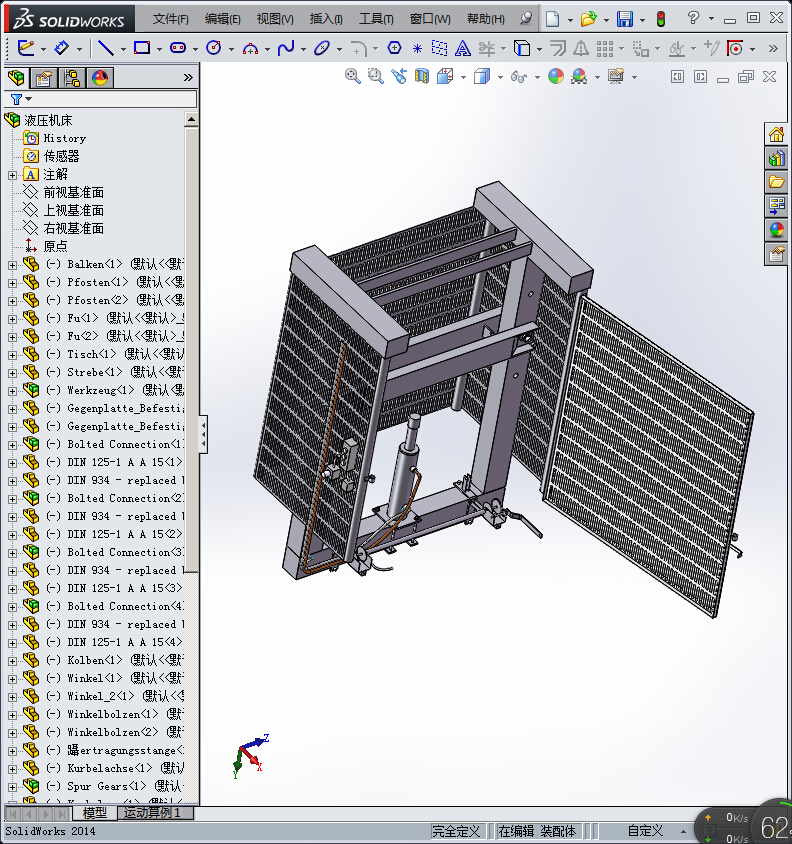Image resolution: width=792 pixels, height=844 pixels.
Task: Open the ConfigurationManager tab icon
Action: 72,79
